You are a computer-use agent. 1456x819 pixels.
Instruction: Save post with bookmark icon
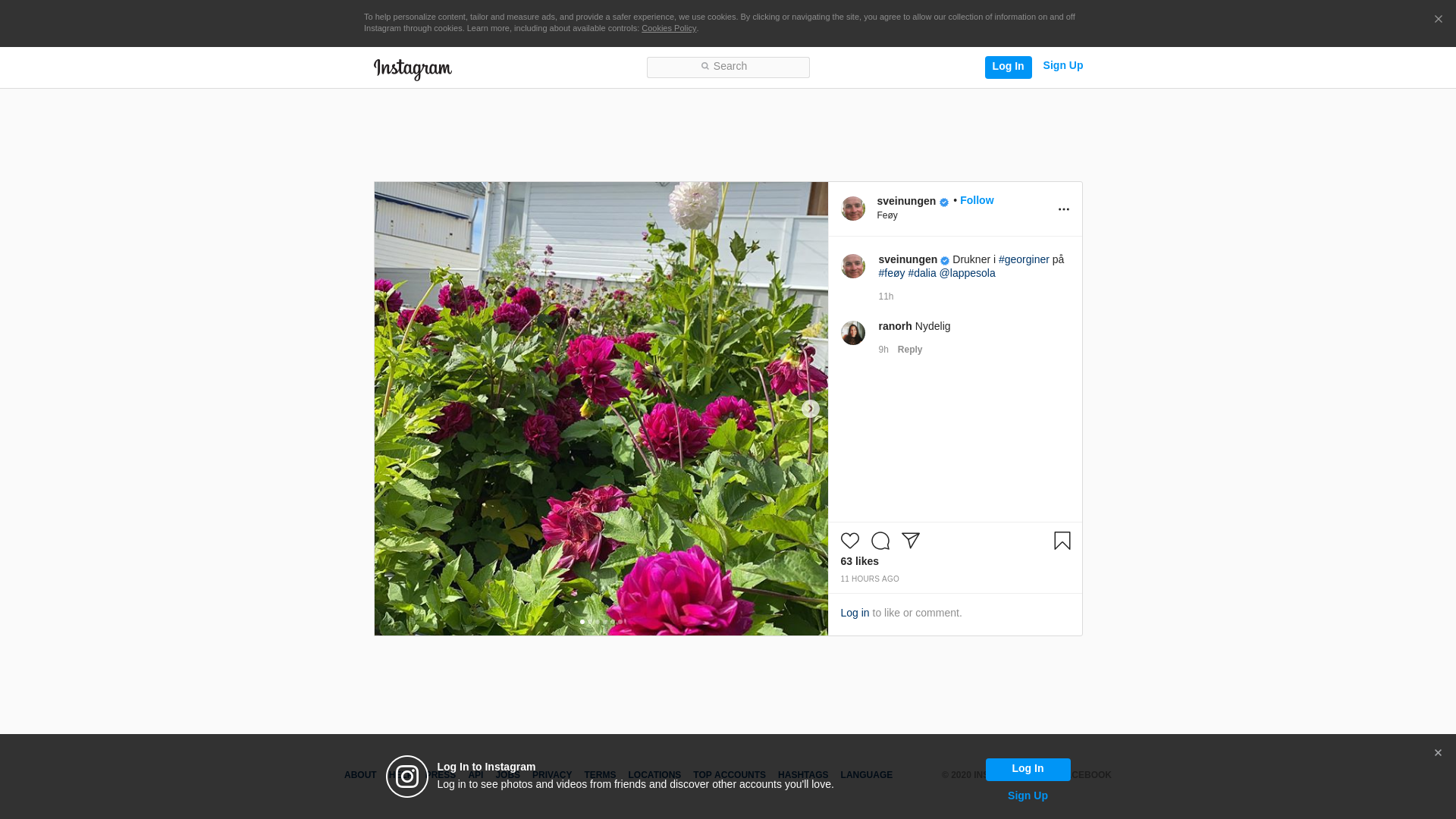pyautogui.click(x=1062, y=541)
